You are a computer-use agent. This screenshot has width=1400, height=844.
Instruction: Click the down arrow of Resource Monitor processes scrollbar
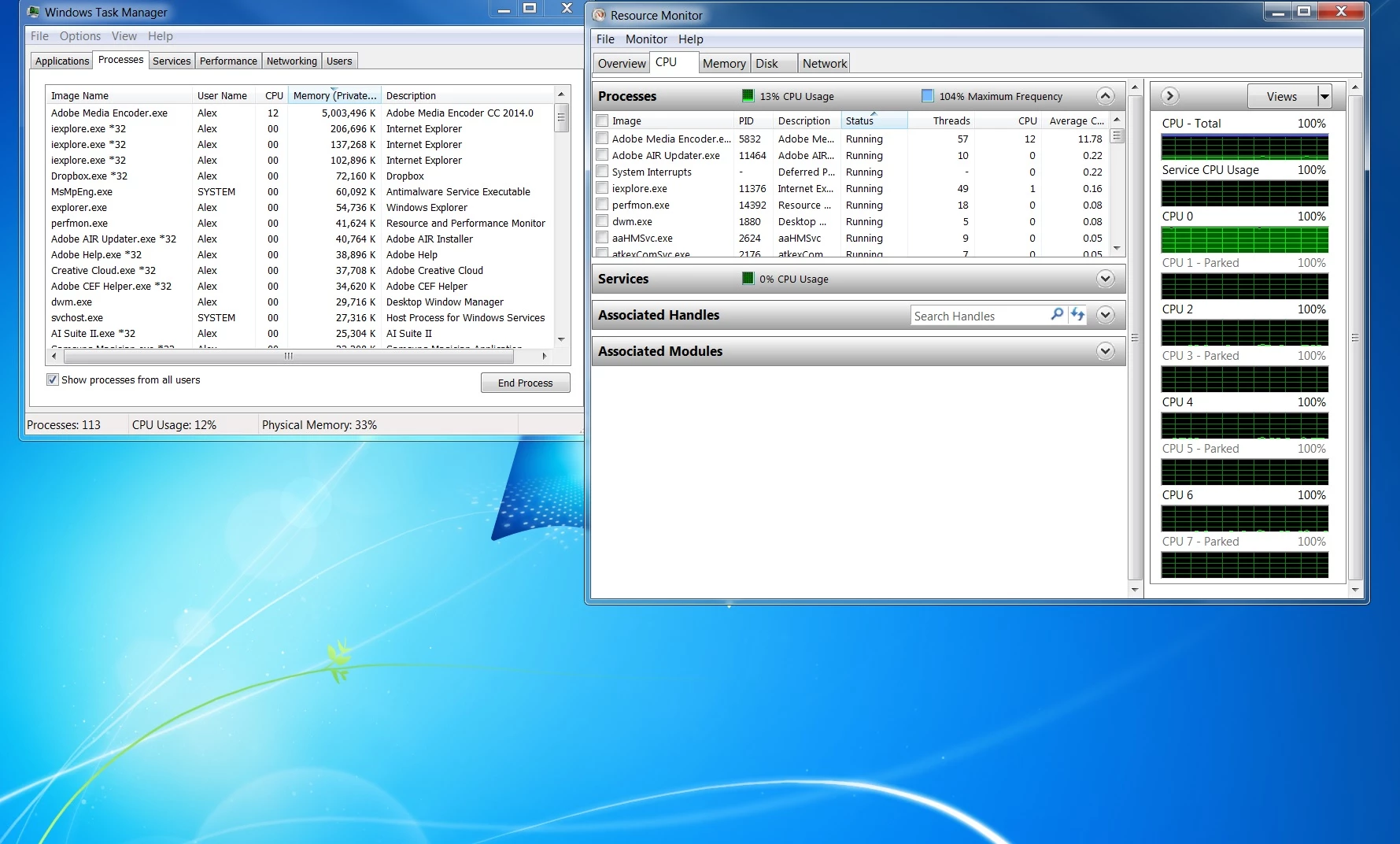pos(1117,249)
